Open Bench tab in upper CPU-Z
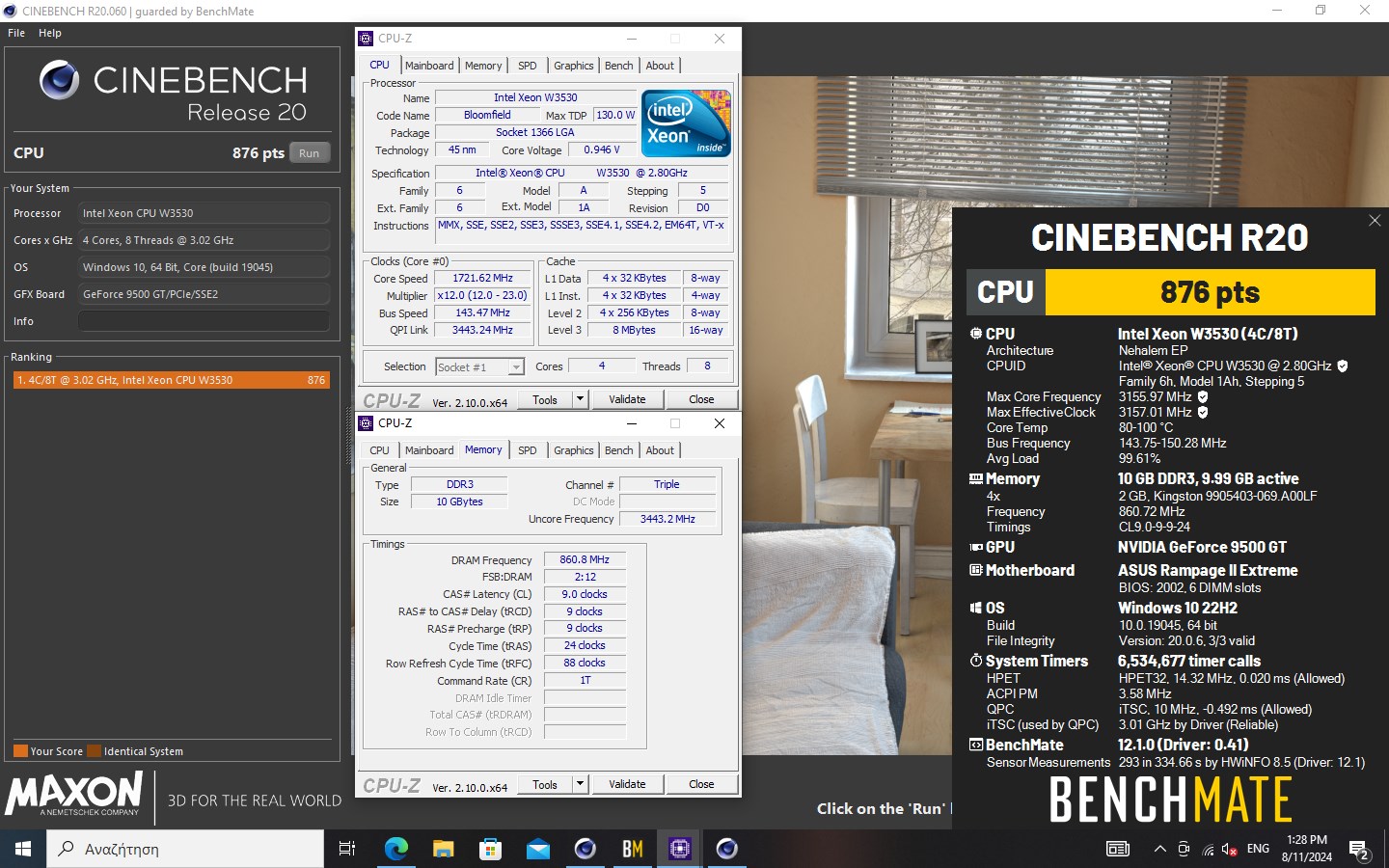 (619, 66)
